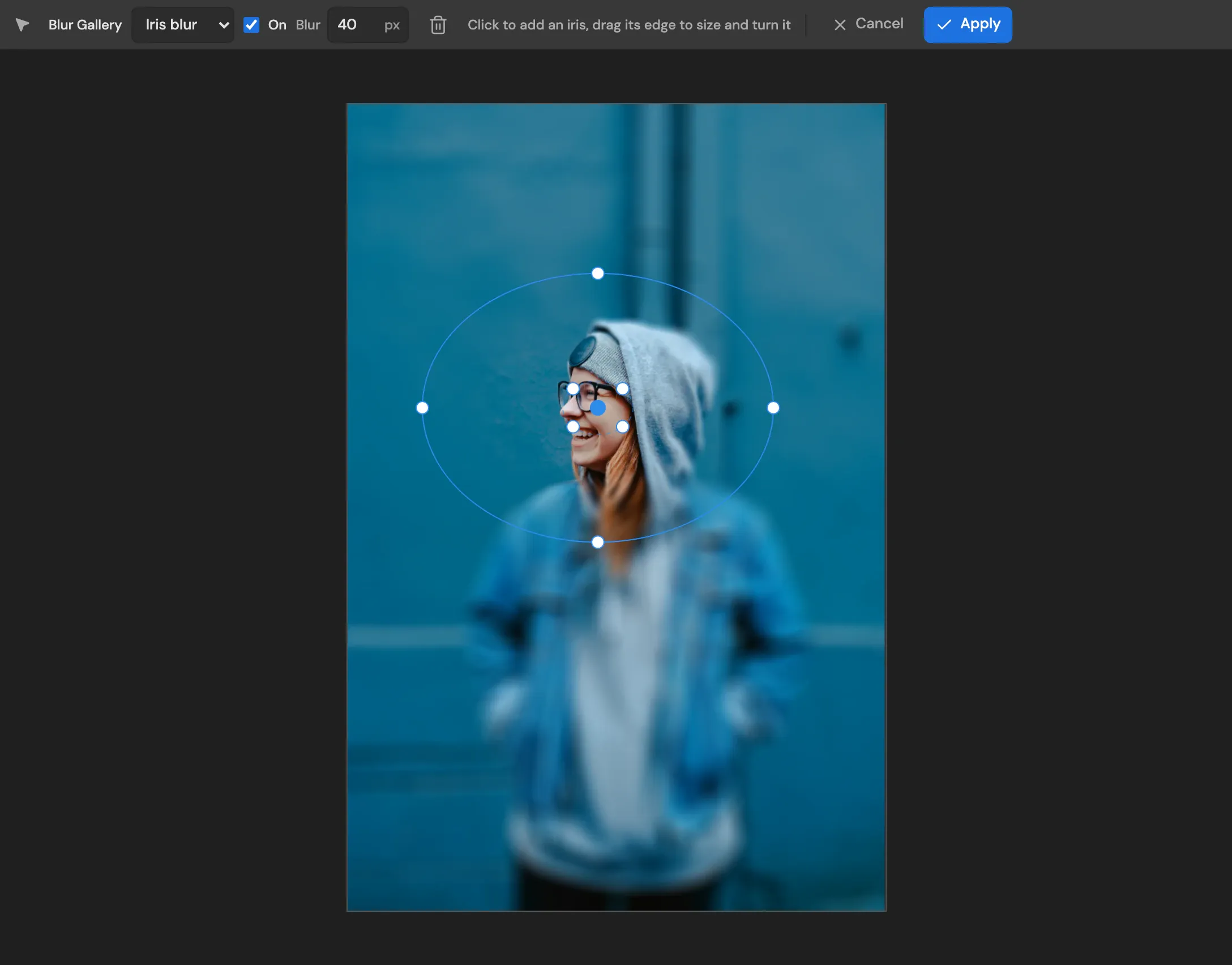Open the Iris blur type dropdown
The width and height of the screenshot is (1232, 965).
[183, 25]
